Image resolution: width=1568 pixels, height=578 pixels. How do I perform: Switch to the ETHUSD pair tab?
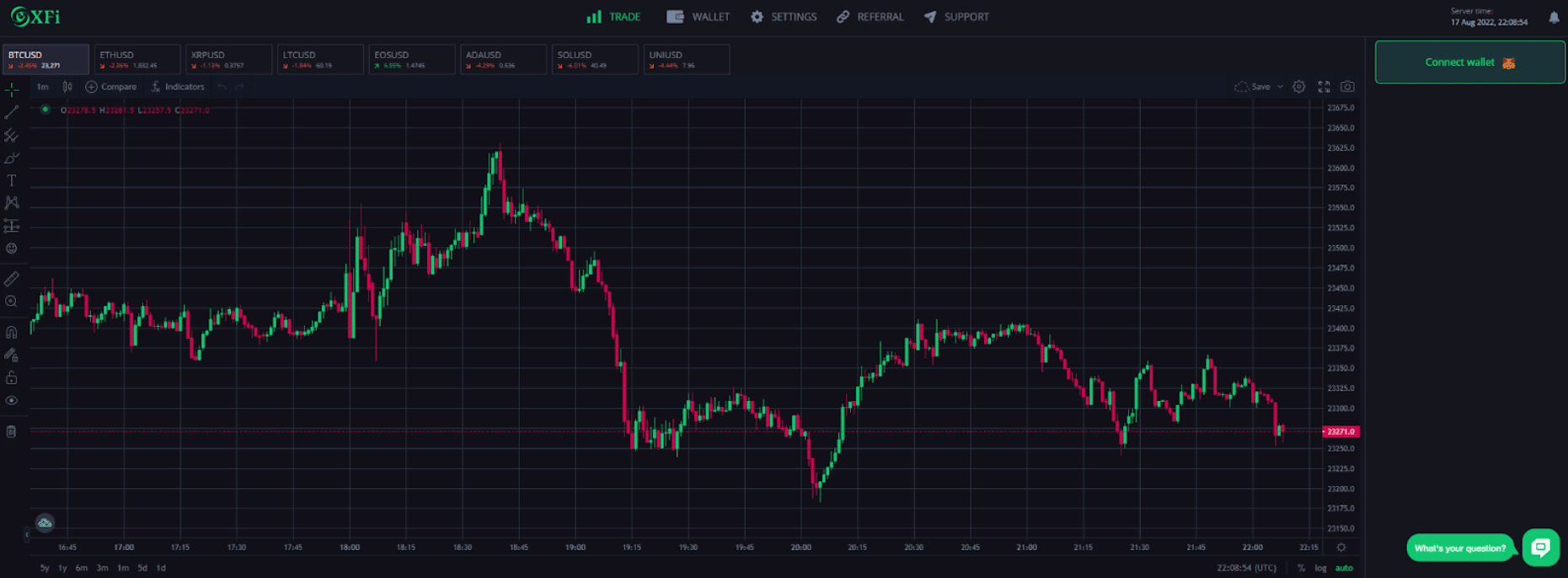tap(137, 59)
